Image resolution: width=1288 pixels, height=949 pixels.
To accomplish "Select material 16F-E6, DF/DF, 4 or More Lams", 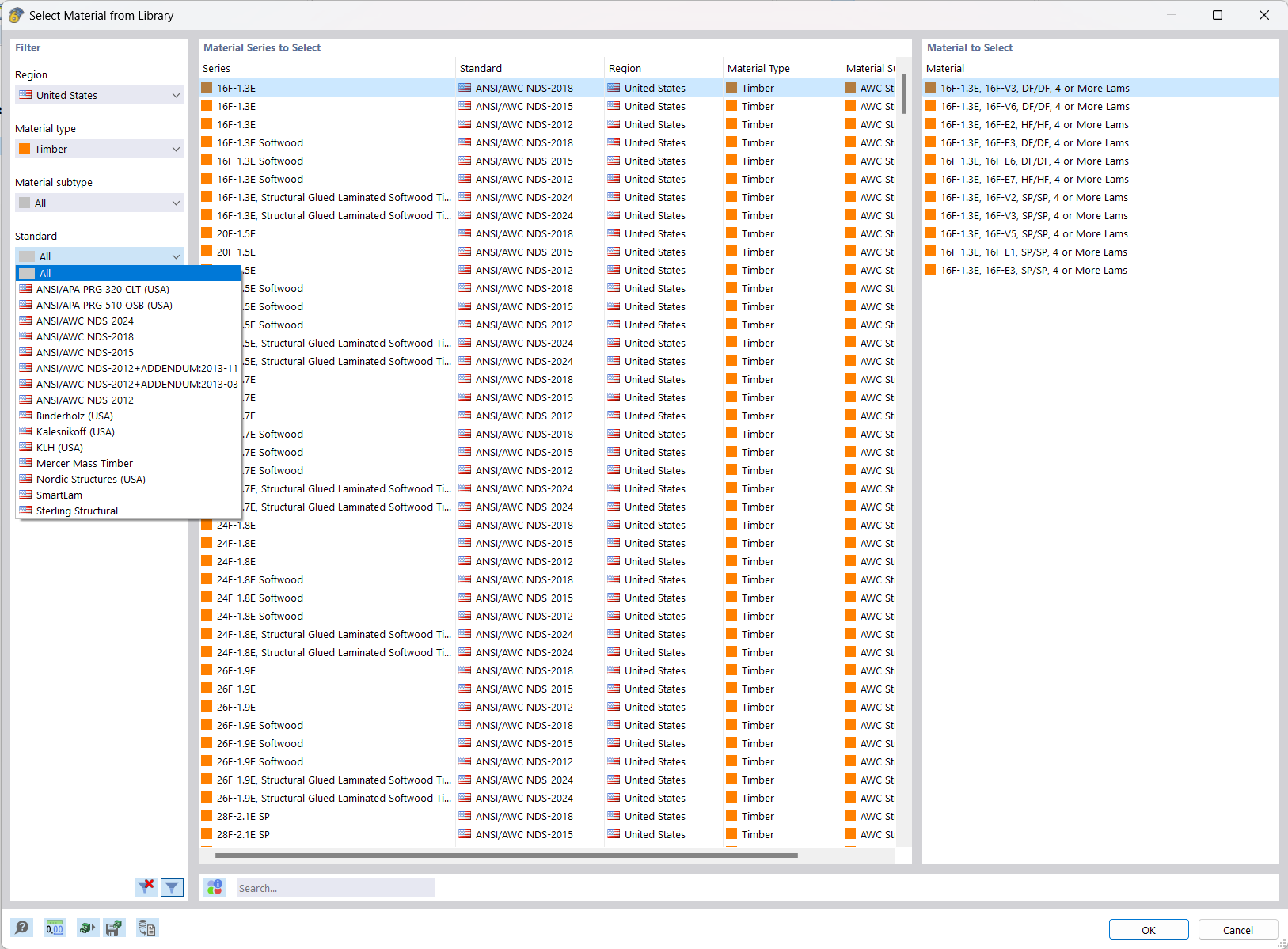I will point(1100,161).
